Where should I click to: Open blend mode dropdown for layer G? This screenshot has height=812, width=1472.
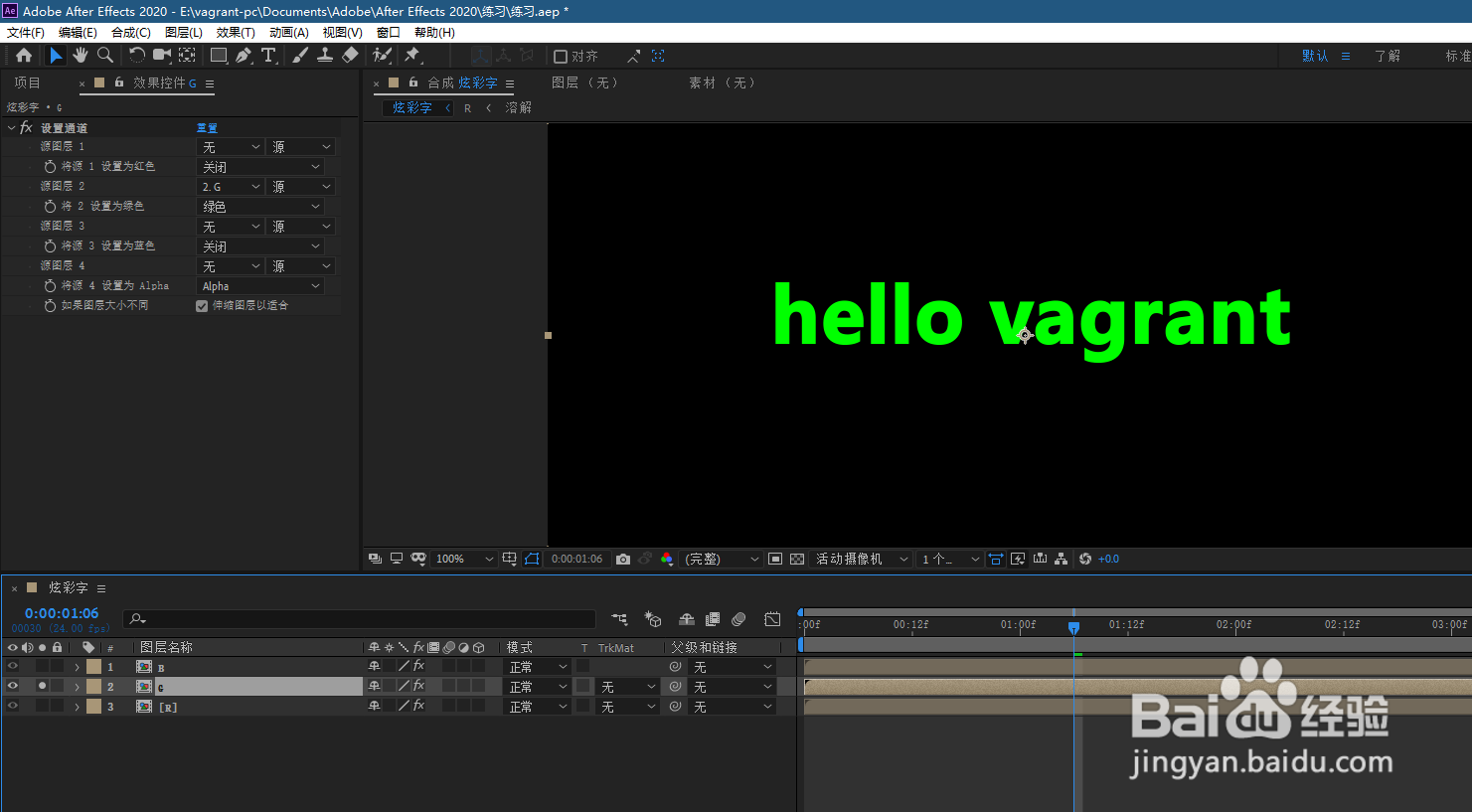(x=538, y=687)
